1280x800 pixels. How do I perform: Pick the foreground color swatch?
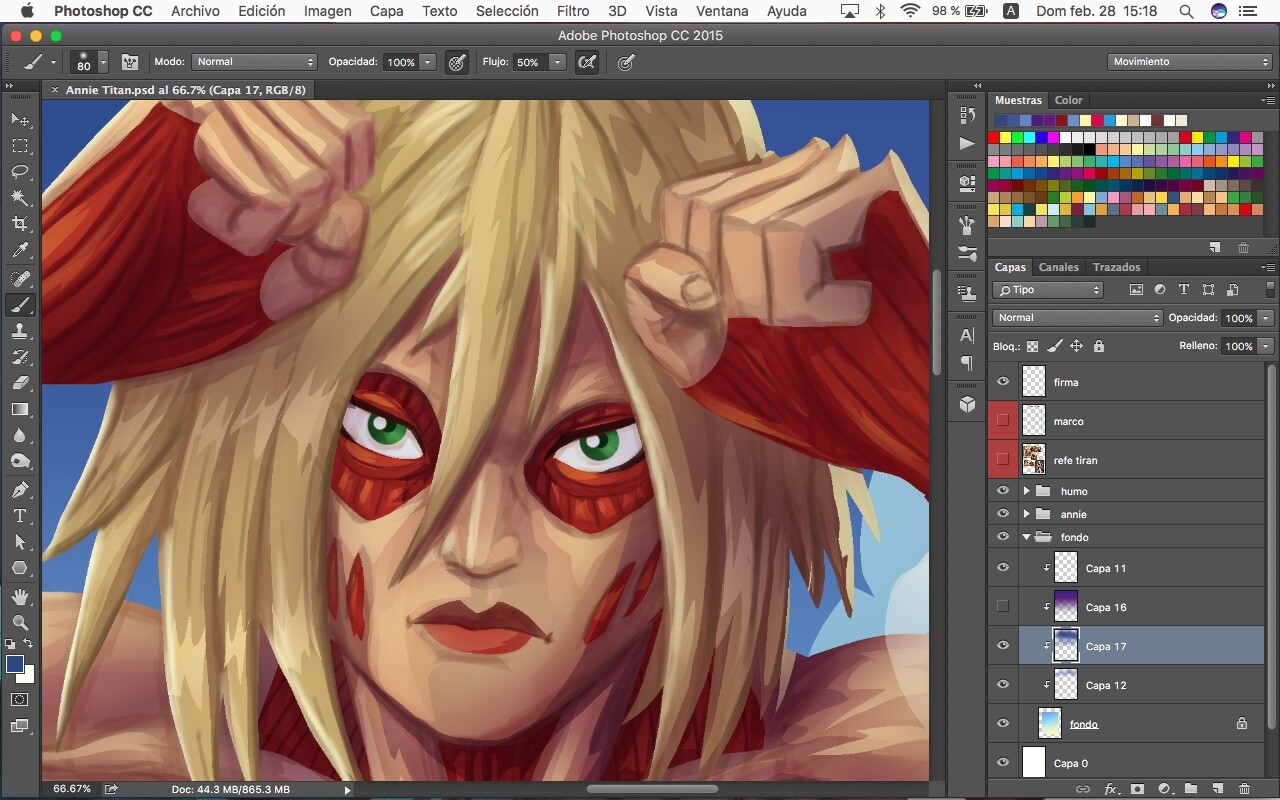[x=15, y=665]
